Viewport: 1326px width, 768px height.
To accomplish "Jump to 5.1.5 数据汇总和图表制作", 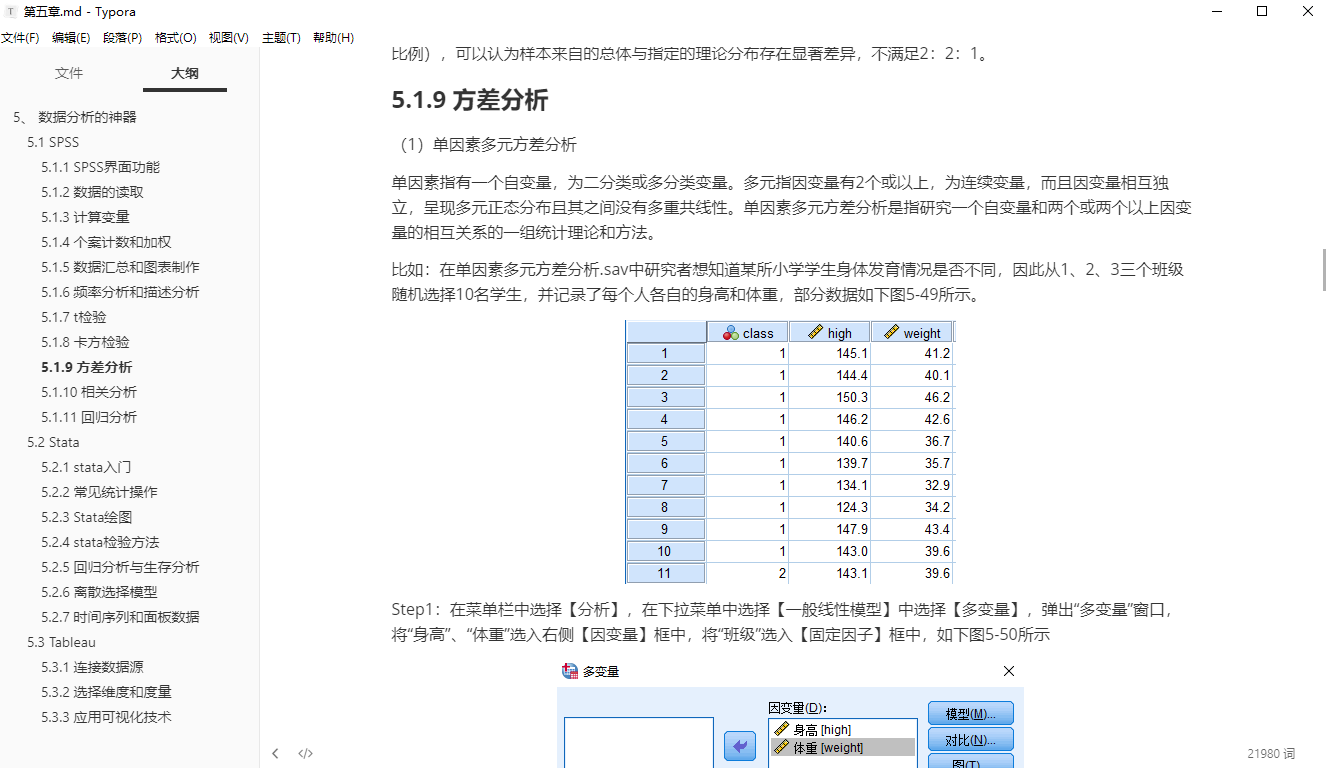I will (121, 267).
